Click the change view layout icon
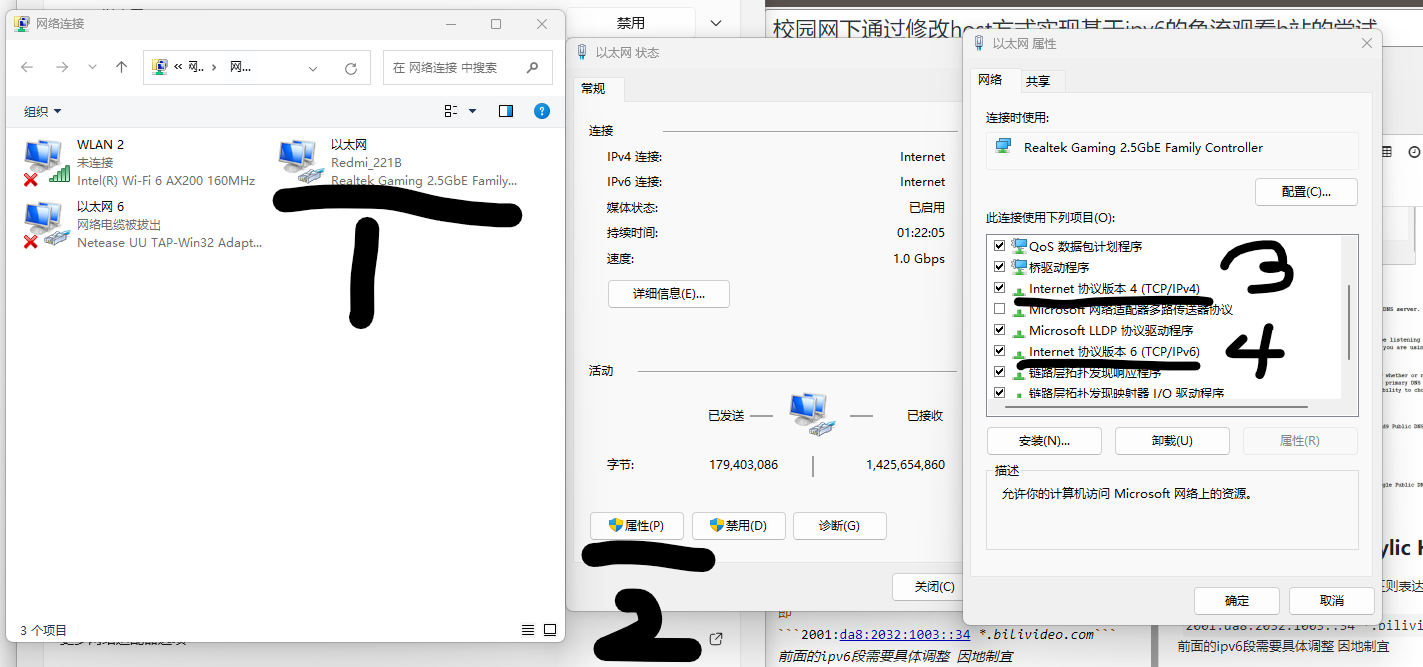Screen dimensions: 1423x667 (451, 111)
